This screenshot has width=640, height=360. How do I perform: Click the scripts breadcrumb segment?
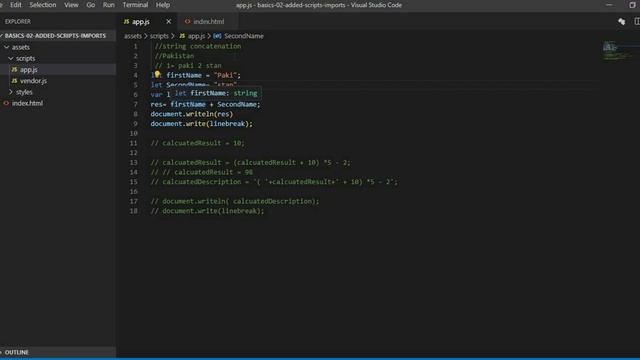pos(159,36)
